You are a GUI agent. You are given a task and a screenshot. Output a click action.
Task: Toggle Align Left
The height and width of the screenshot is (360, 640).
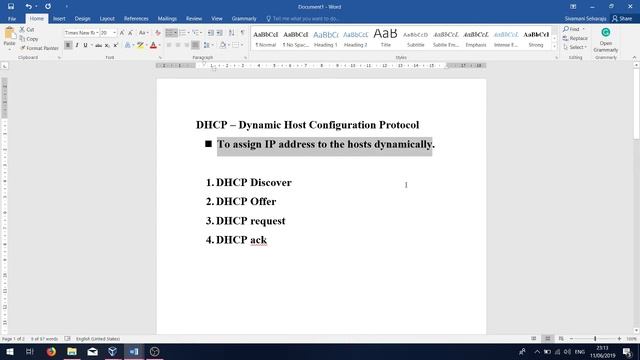[169, 45]
